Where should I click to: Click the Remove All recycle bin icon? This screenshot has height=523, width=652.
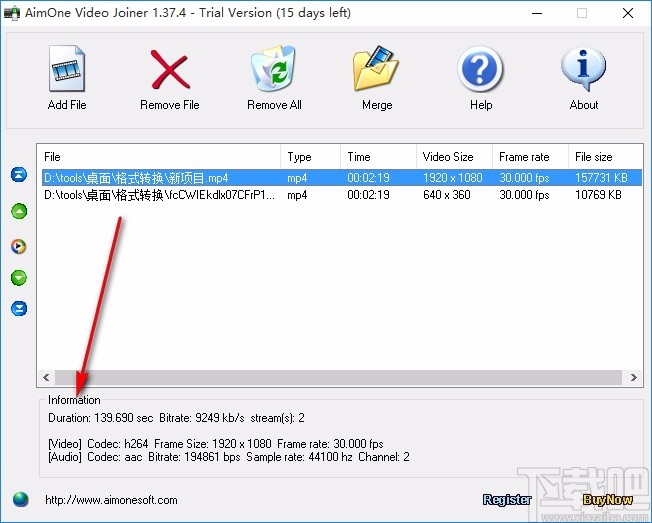(x=274, y=69)
